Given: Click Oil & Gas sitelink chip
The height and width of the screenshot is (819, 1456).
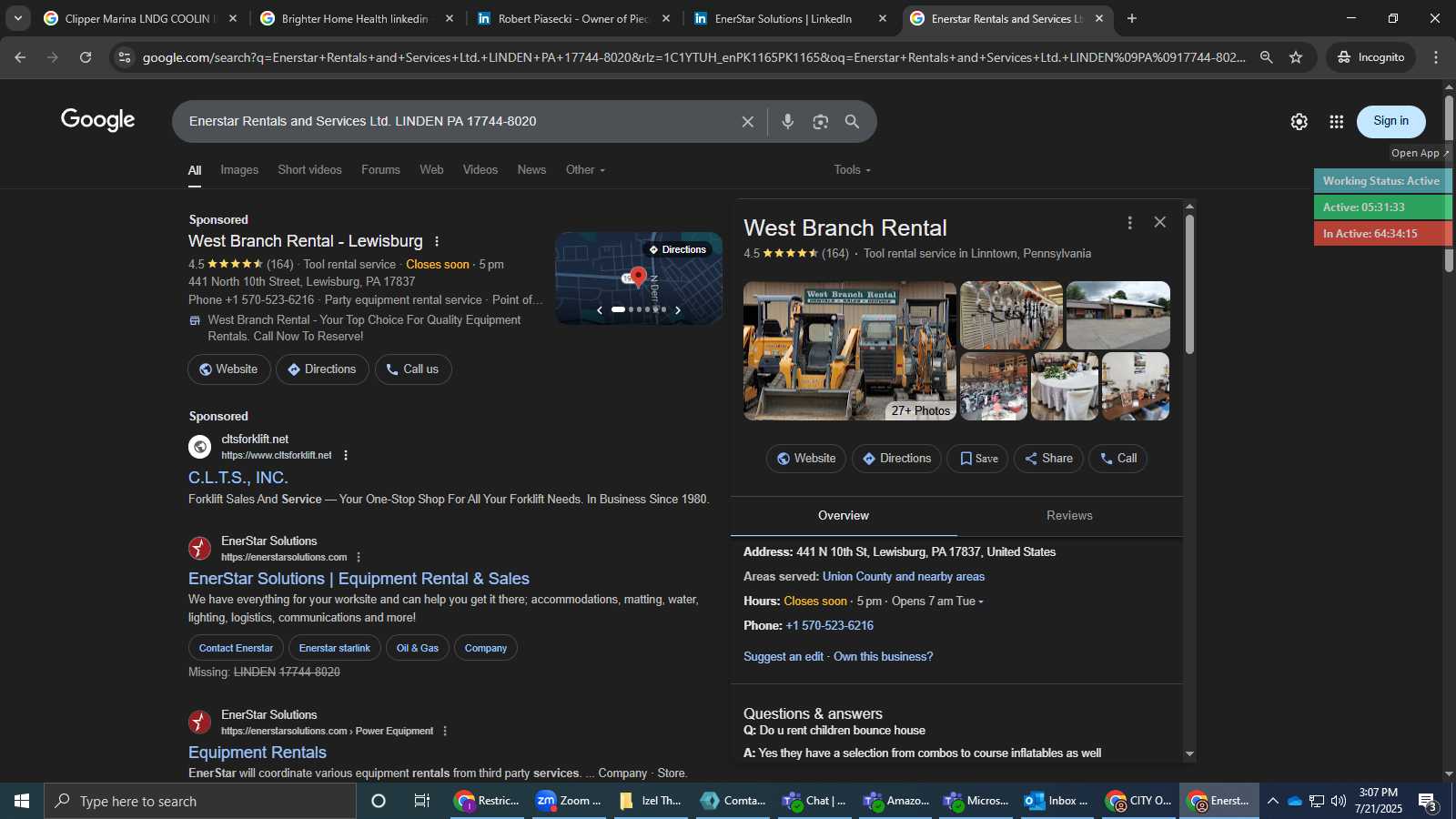Looking at the screenshot, I should [418, 648].
